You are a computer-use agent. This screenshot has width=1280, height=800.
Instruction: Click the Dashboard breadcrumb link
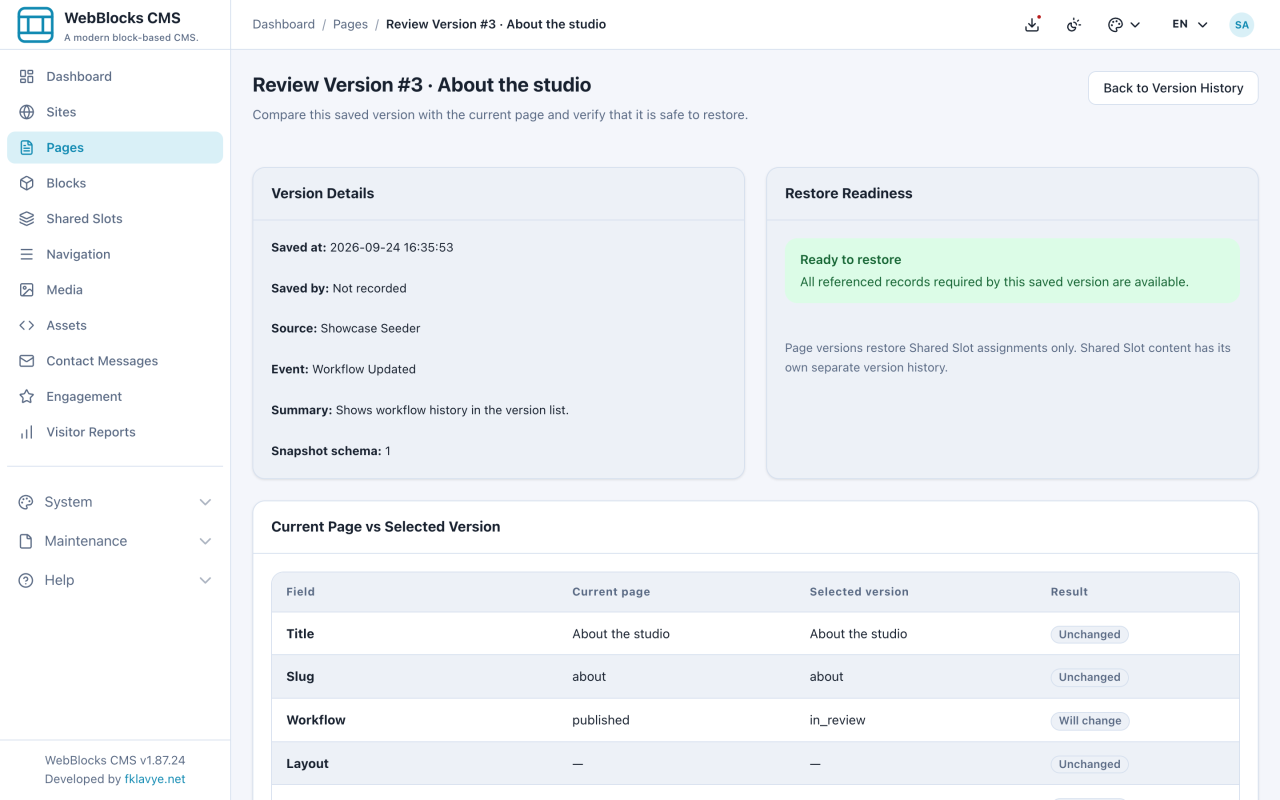pyautogui.click(x=284, y=24)
